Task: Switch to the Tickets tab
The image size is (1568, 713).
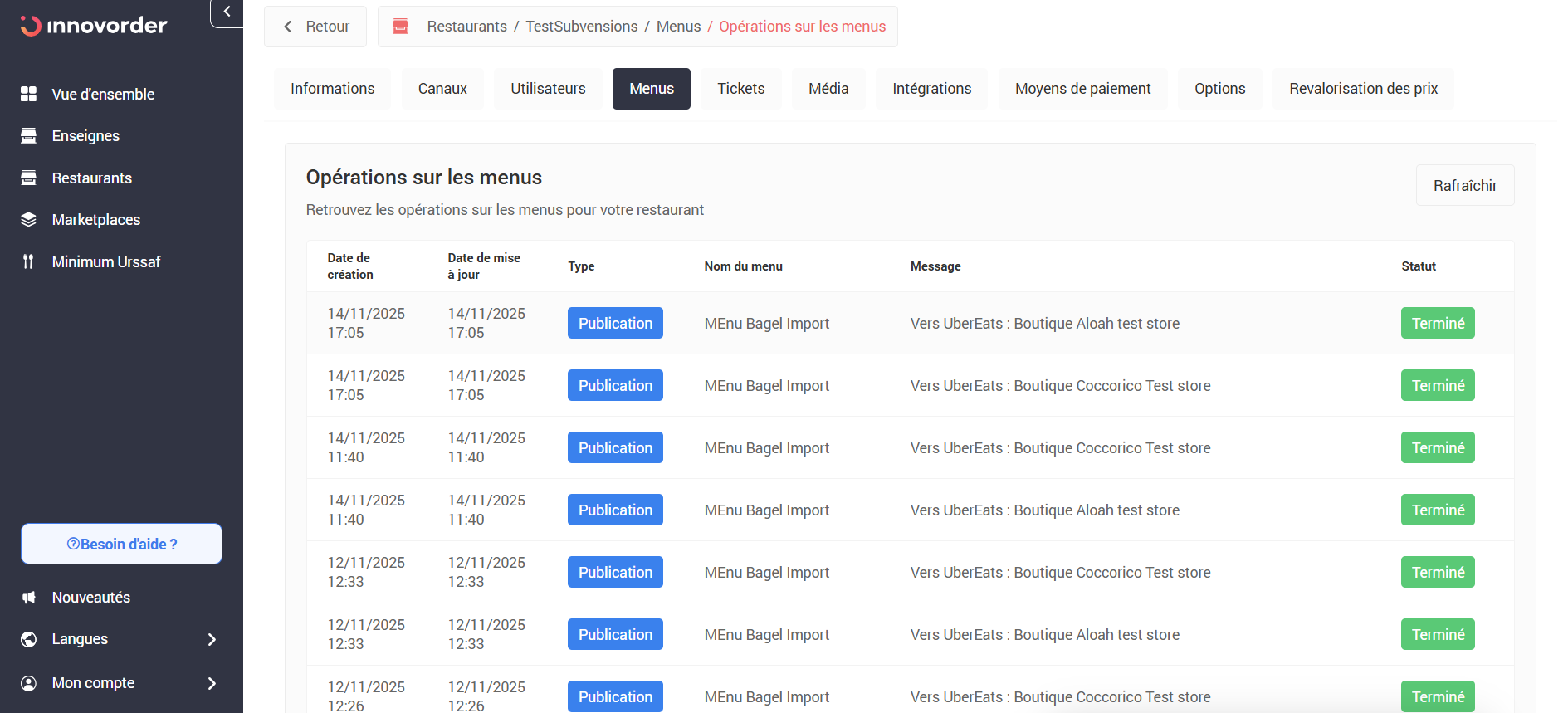Action: click(x=740, y=89)
